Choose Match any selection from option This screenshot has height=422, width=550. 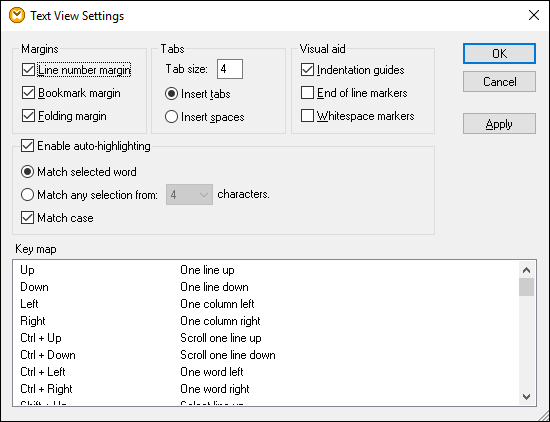point(27,195)
